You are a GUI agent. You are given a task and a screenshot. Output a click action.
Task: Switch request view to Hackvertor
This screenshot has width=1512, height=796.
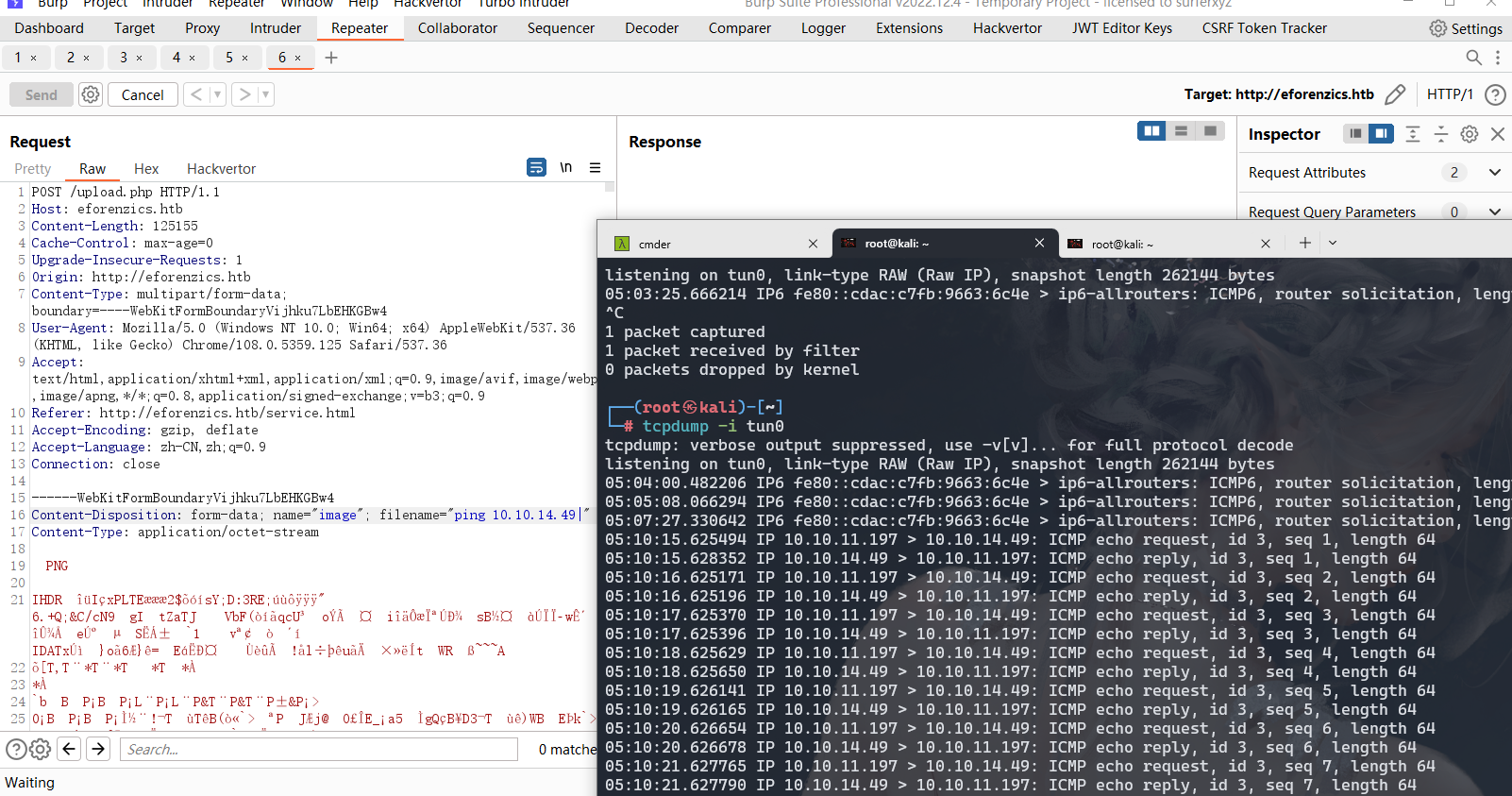(x=221, y=169)
